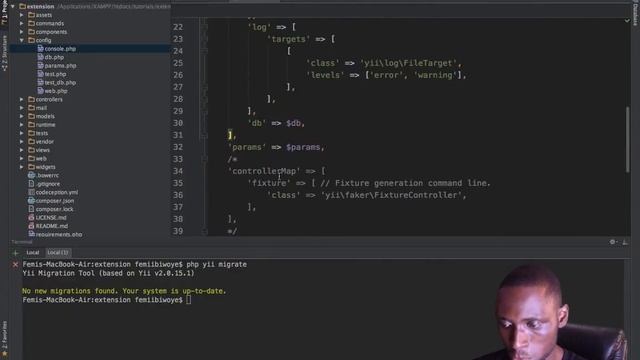Toggle code fold marker at line 27
This screenshot has width=640, height=360.
click(204, 87)
